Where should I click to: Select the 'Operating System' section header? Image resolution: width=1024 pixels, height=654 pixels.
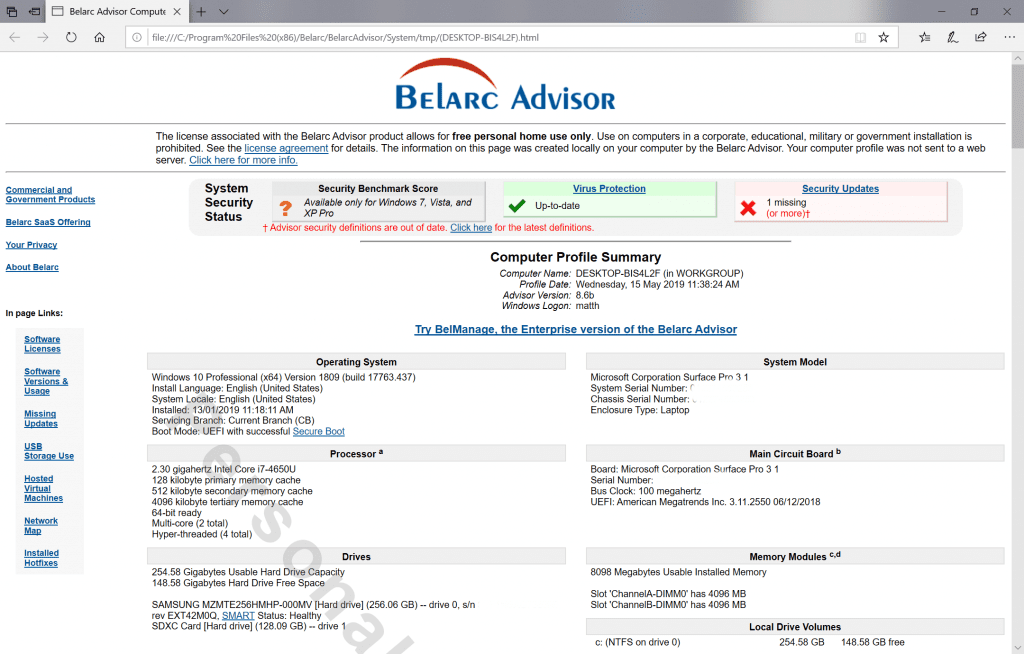click(x=357, y=362)
